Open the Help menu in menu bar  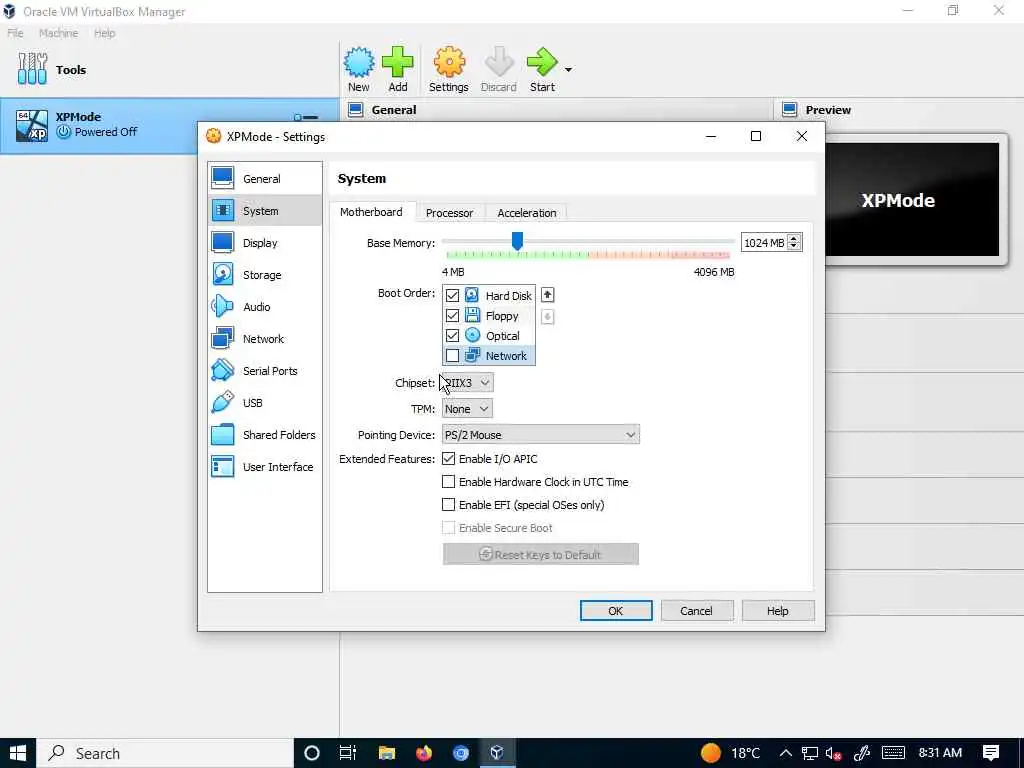104,33
